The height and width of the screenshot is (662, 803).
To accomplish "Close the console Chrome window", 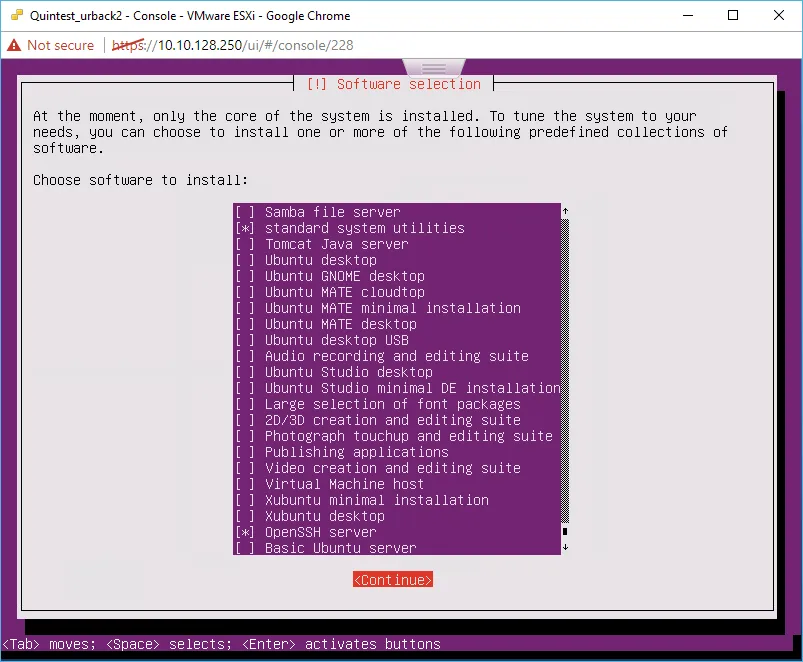I will (x=778, y=15).
